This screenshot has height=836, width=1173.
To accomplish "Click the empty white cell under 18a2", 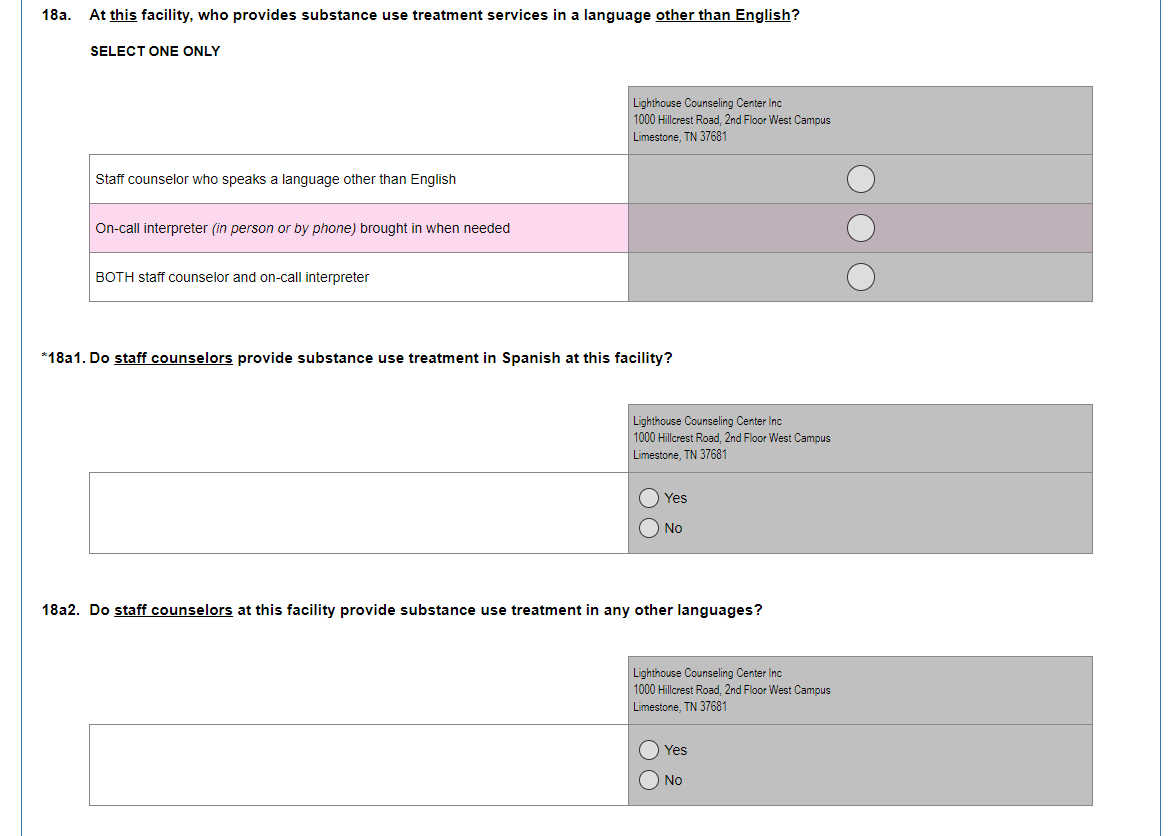I will tap(358, 765).
